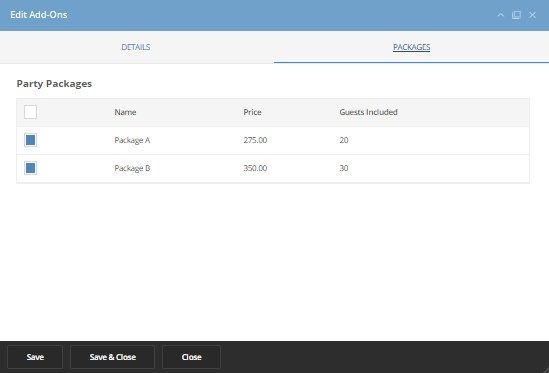
Task: Sort by the Name column header
Action: [125, 112]
